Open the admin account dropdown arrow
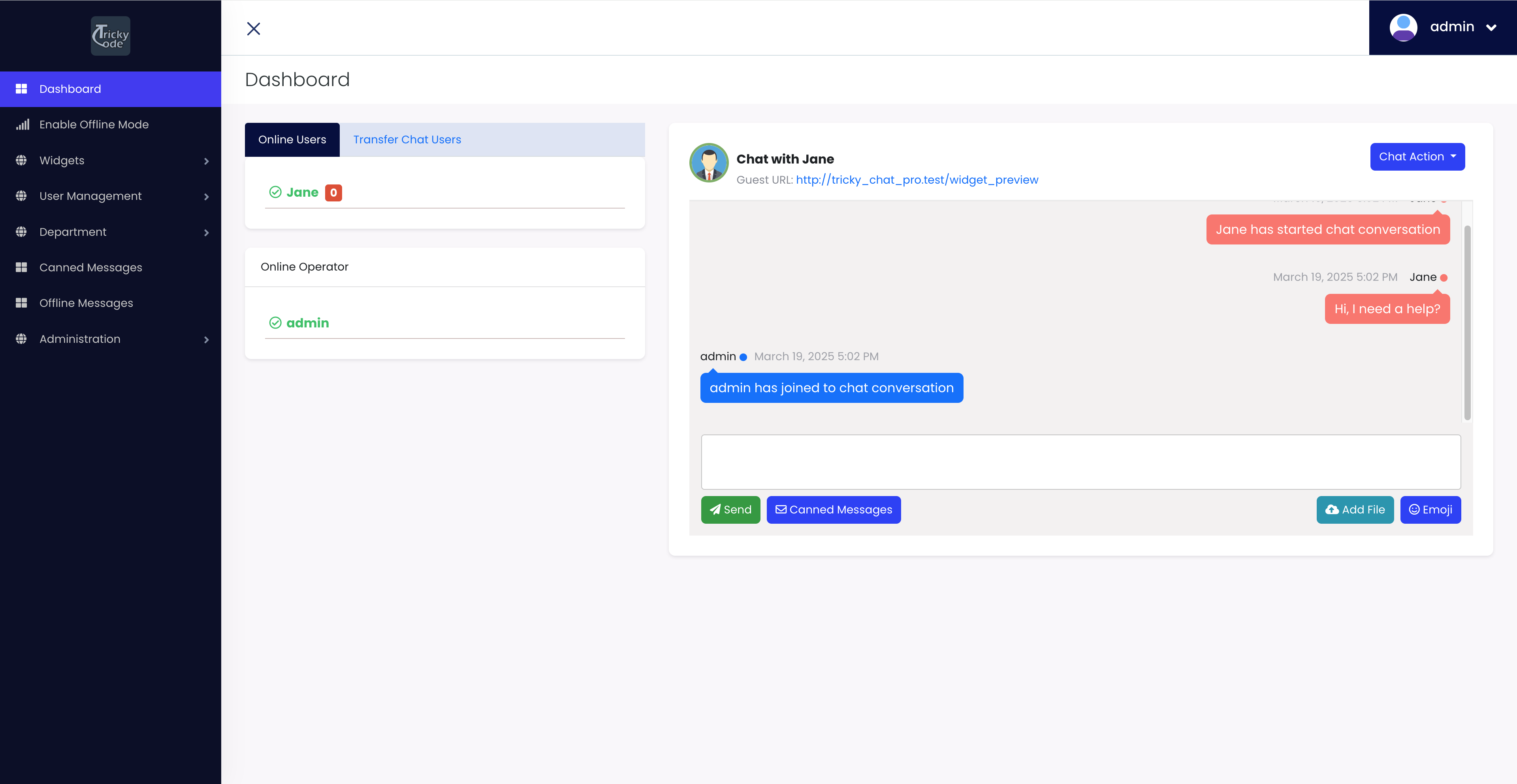This screenshot has width=1517, height=784. coord(1491,28)
